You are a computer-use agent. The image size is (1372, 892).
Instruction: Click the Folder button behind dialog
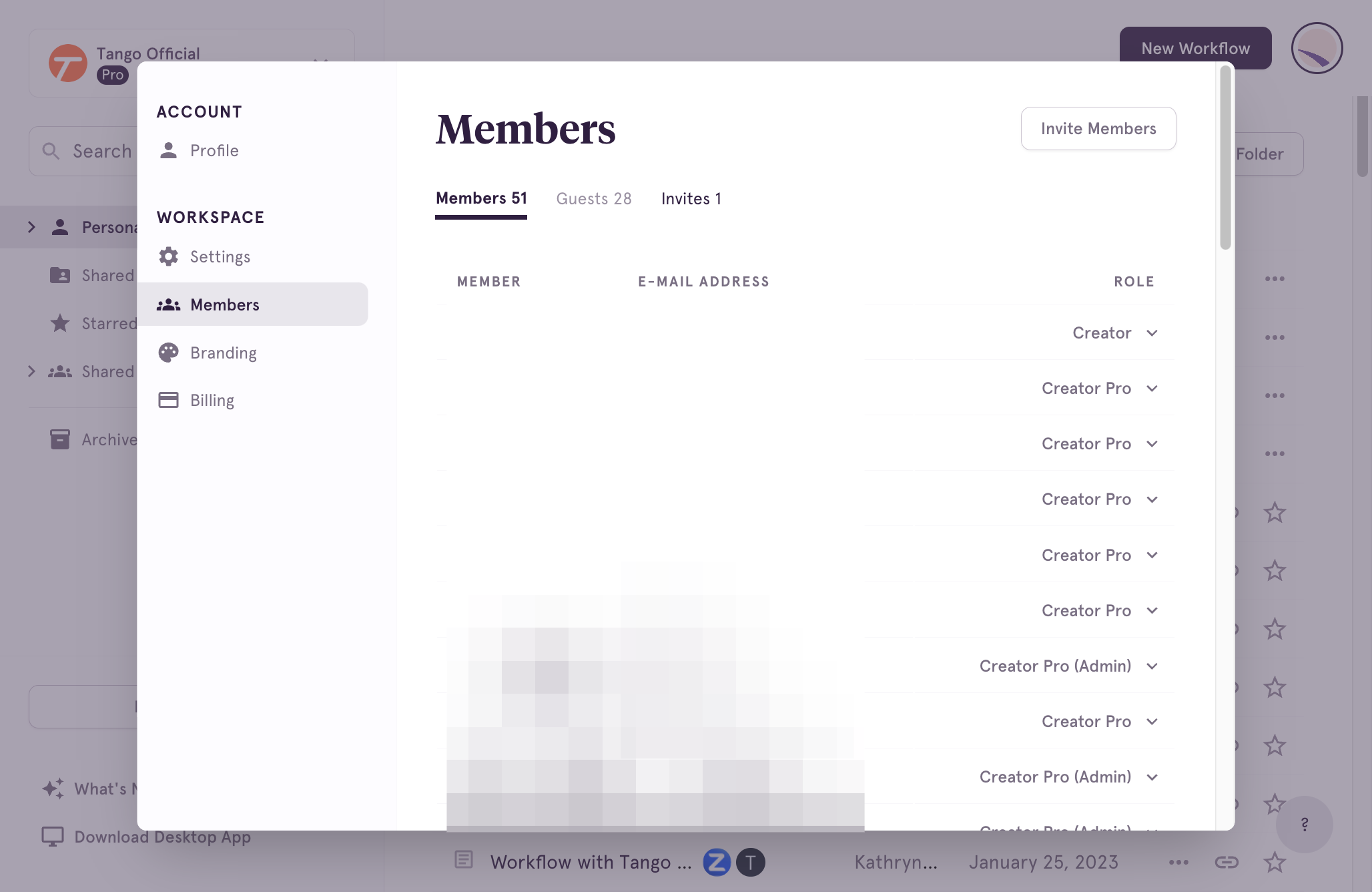1269,154
